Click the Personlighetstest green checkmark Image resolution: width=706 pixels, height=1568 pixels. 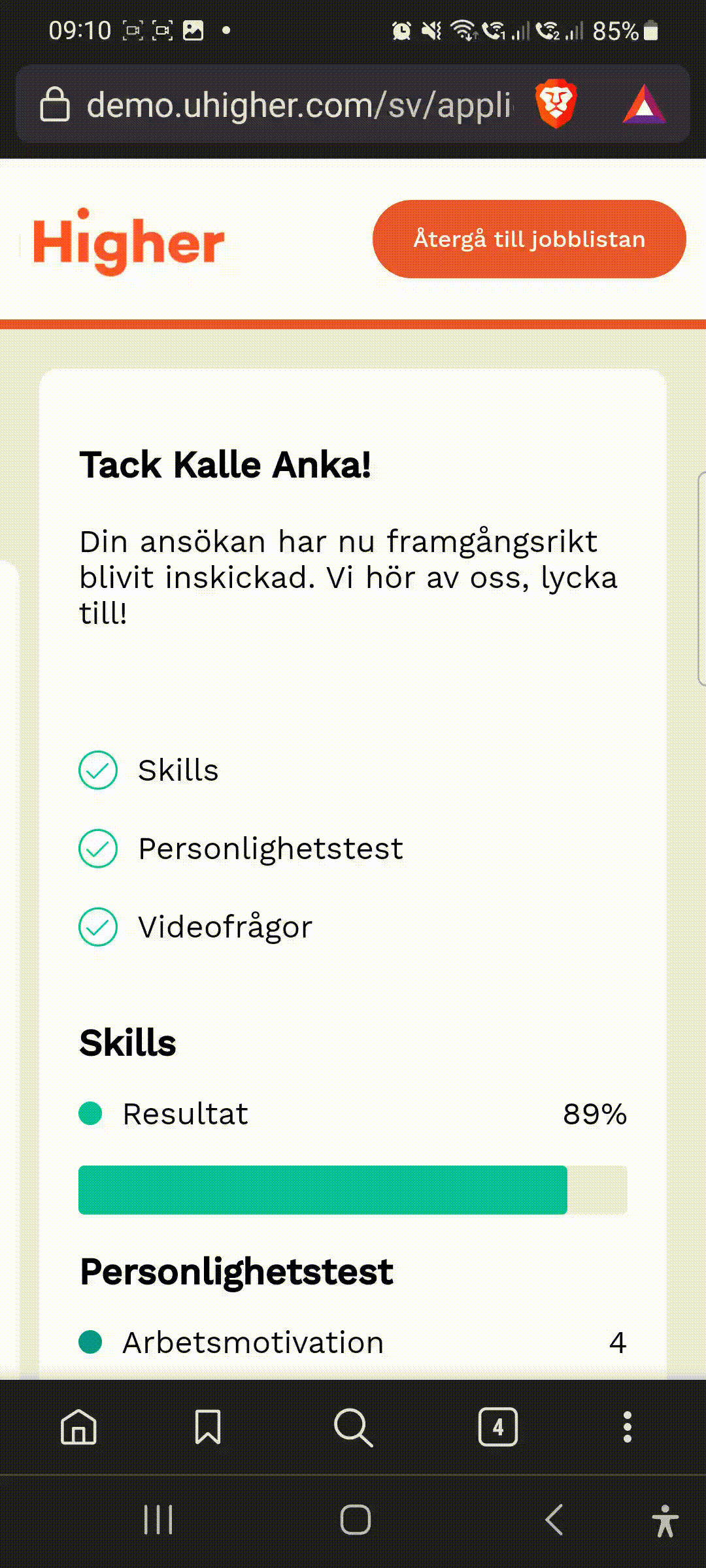coord(98,849)
